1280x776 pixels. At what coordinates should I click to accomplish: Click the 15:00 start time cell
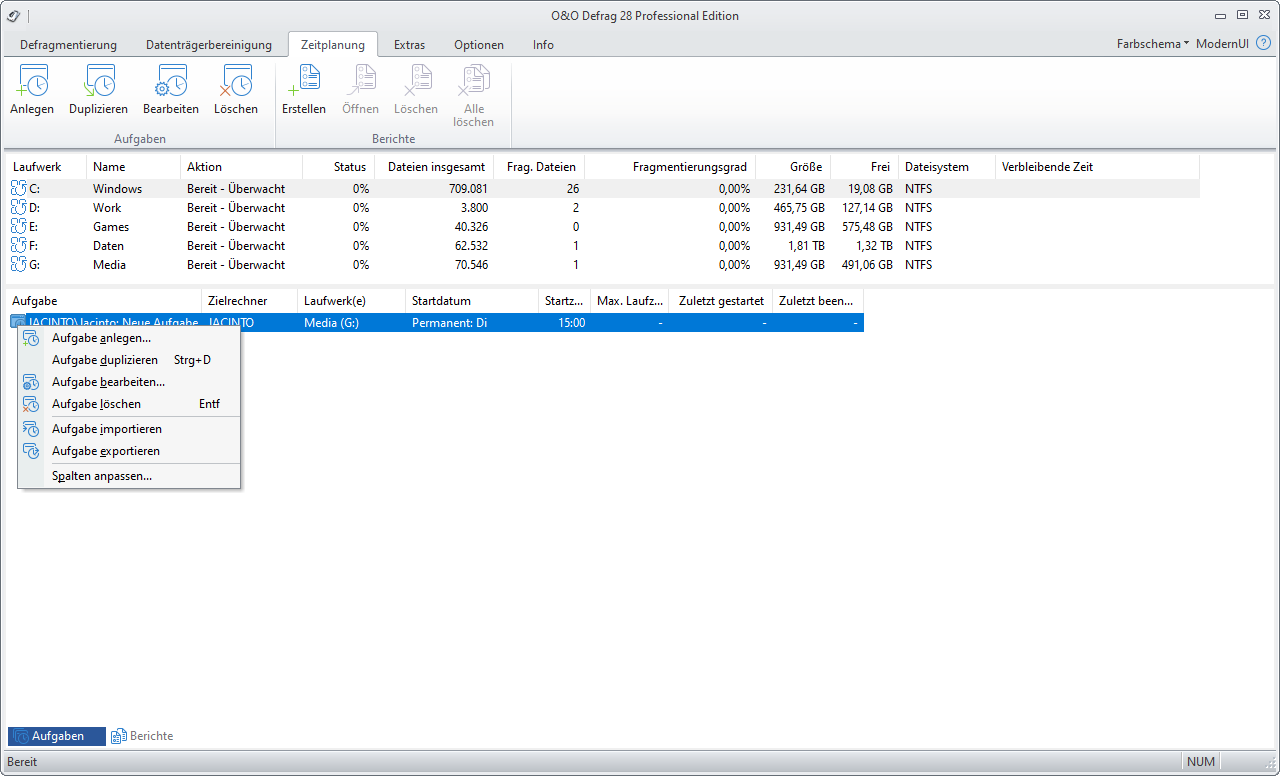click(572, 323)
